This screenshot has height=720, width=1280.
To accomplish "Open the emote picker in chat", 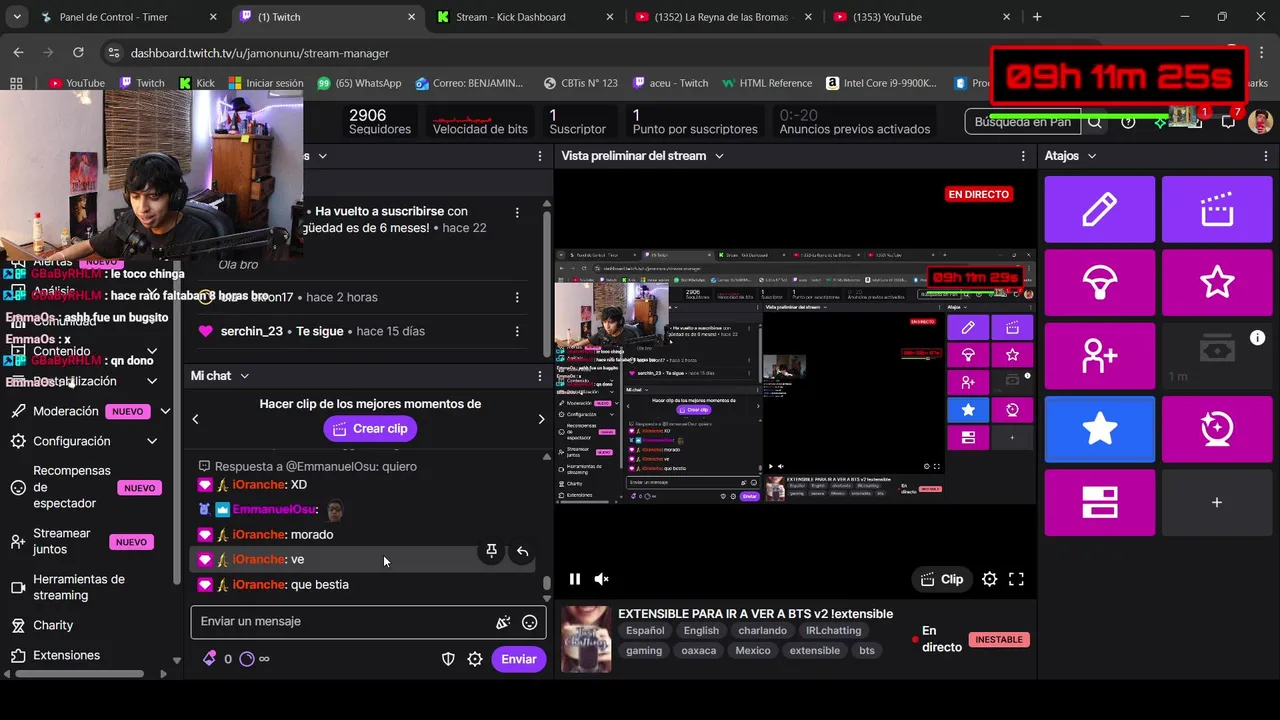I will tap(529, 622).
